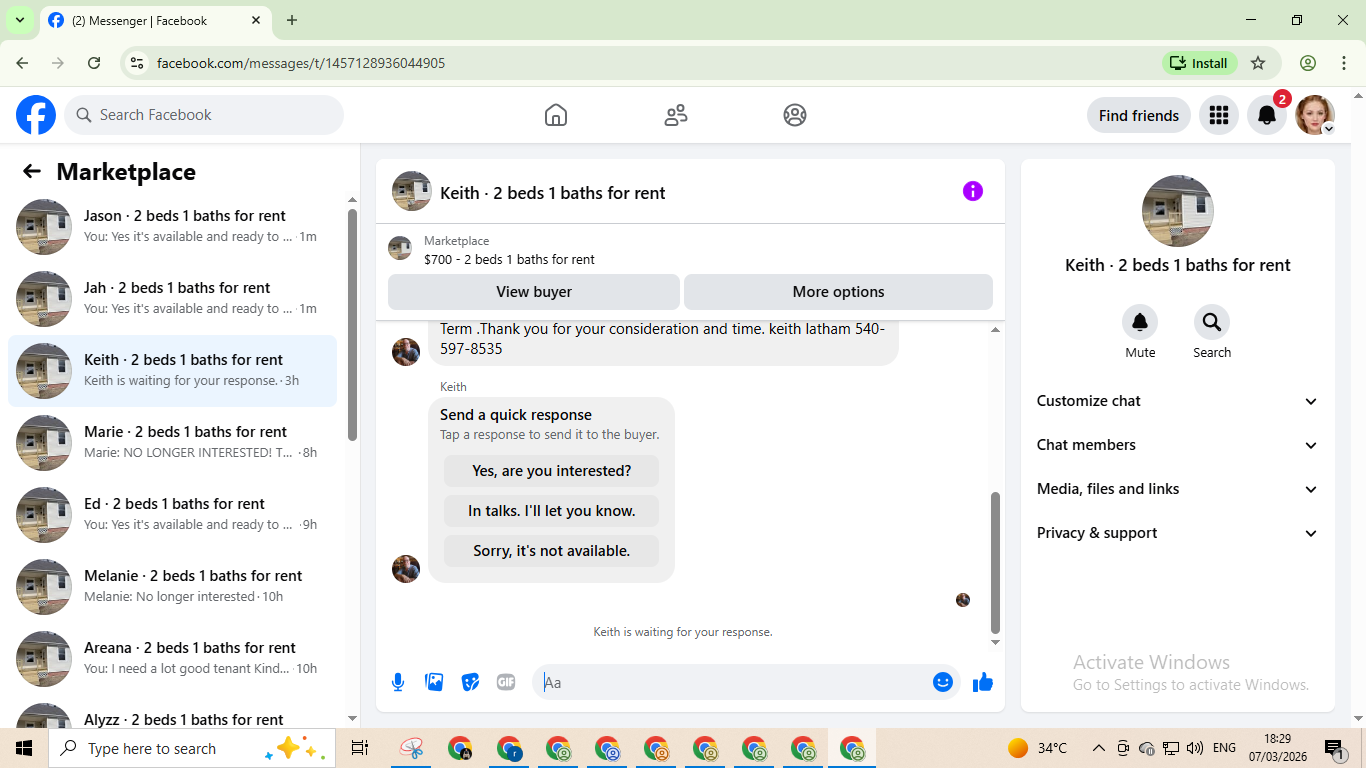Select the Jason conversation

172,227
